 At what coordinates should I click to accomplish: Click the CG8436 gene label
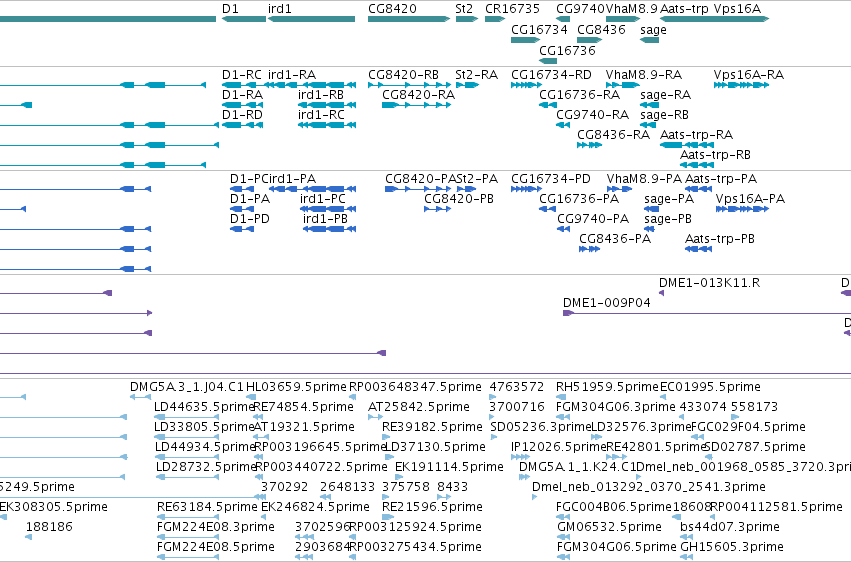coord(601,29)
